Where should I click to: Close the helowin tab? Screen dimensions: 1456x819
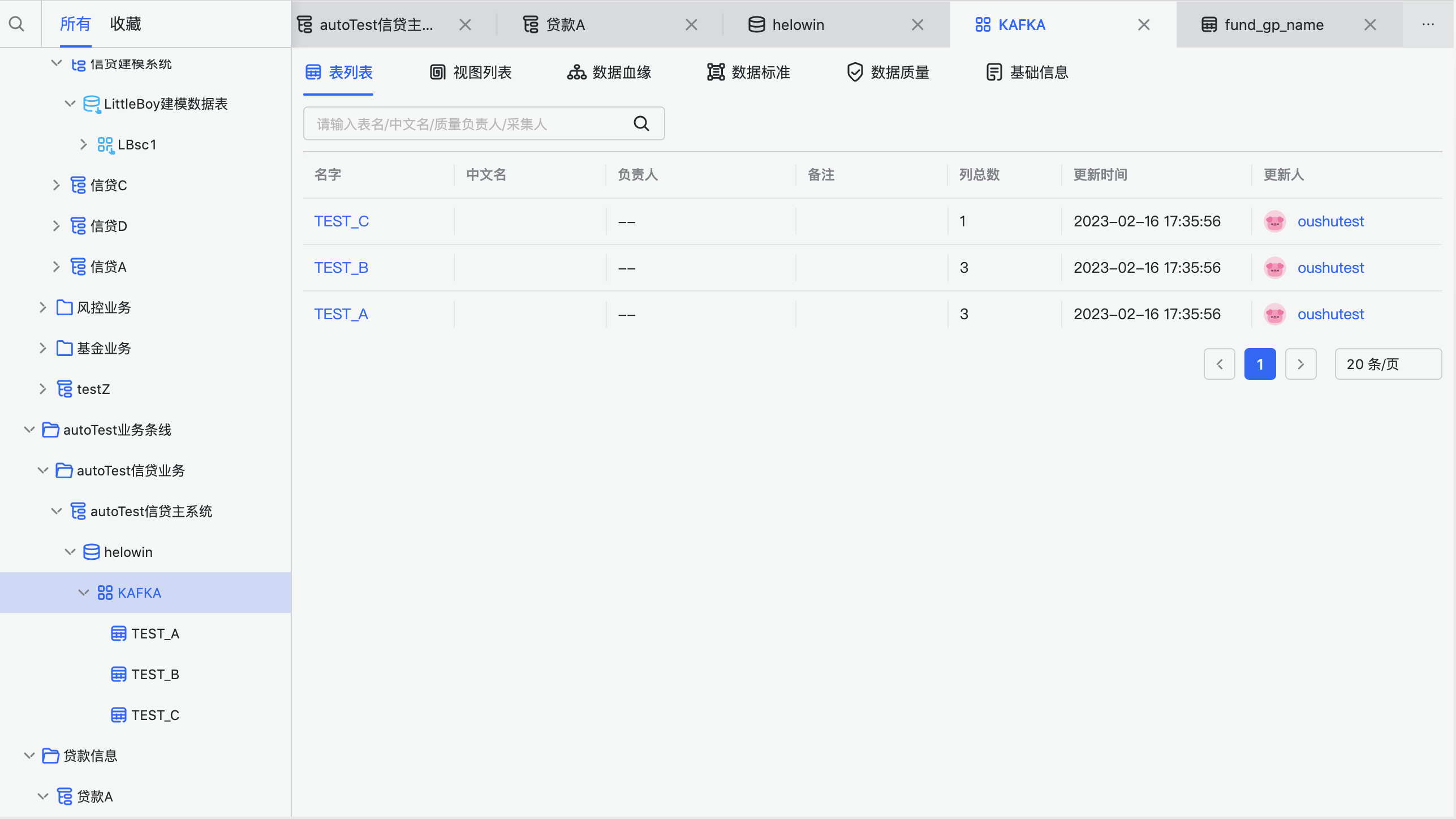917,25
